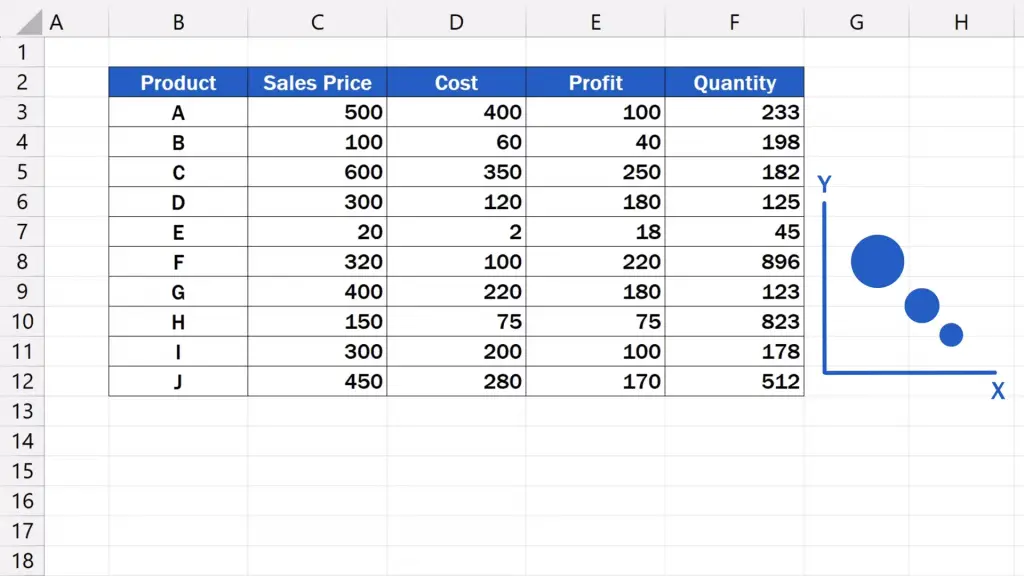This screenshot has height=576, width=1024.
Task: Select row 7 header
Action: [x=22, y=232]
